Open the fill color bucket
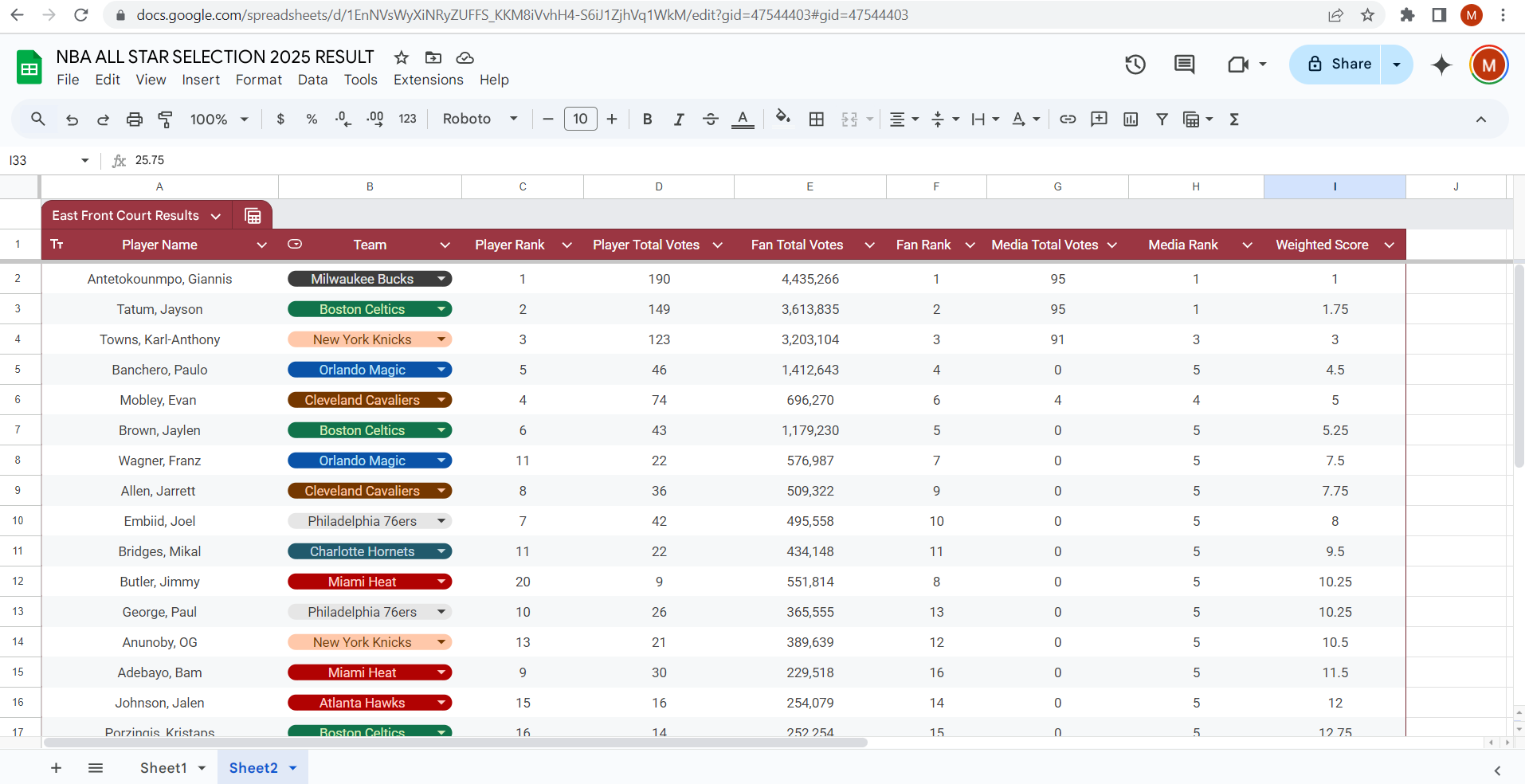This screenshot has width=1525, height=784. 783,118
